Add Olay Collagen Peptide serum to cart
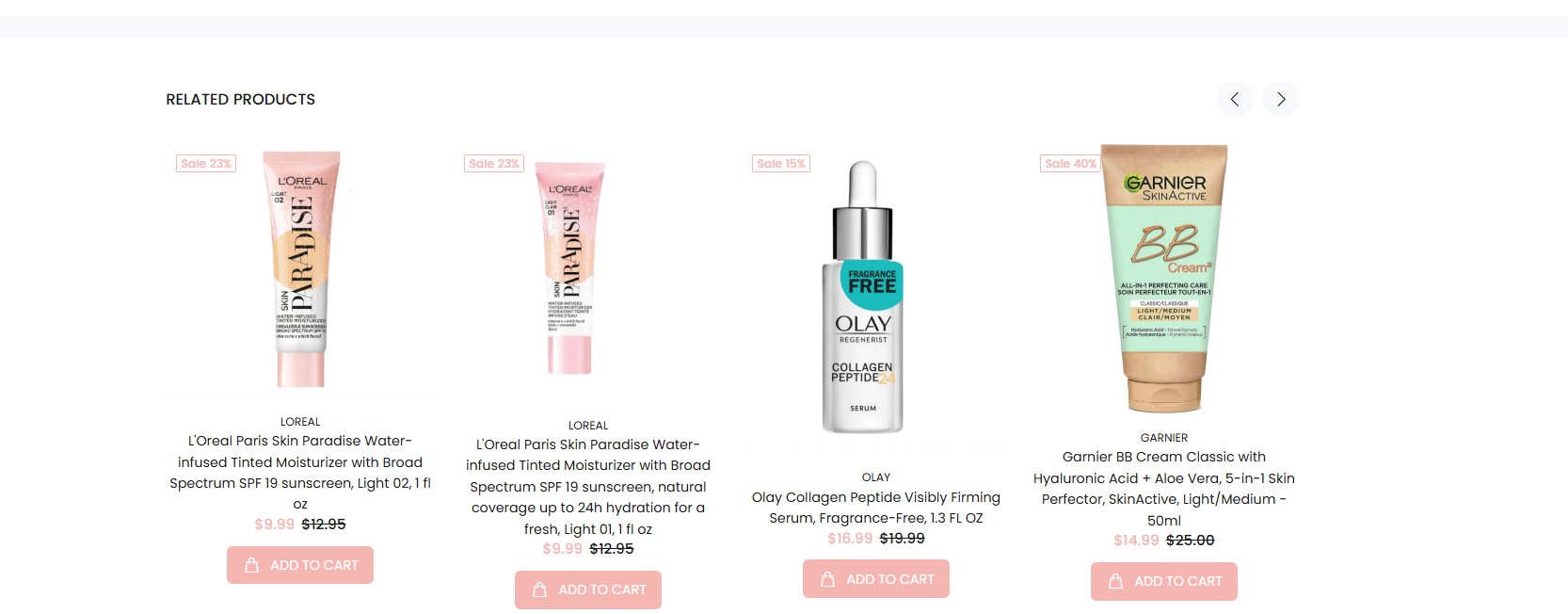The height and width of the screenshot is (614, 1568). click(x=876, y=579)
